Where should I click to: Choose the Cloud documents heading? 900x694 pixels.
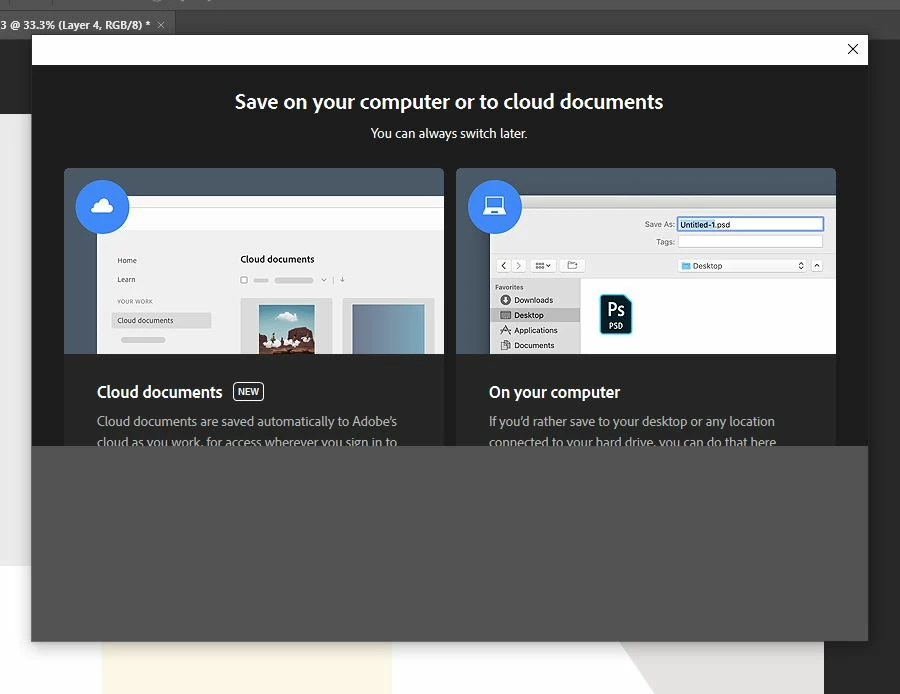(160, 392)
